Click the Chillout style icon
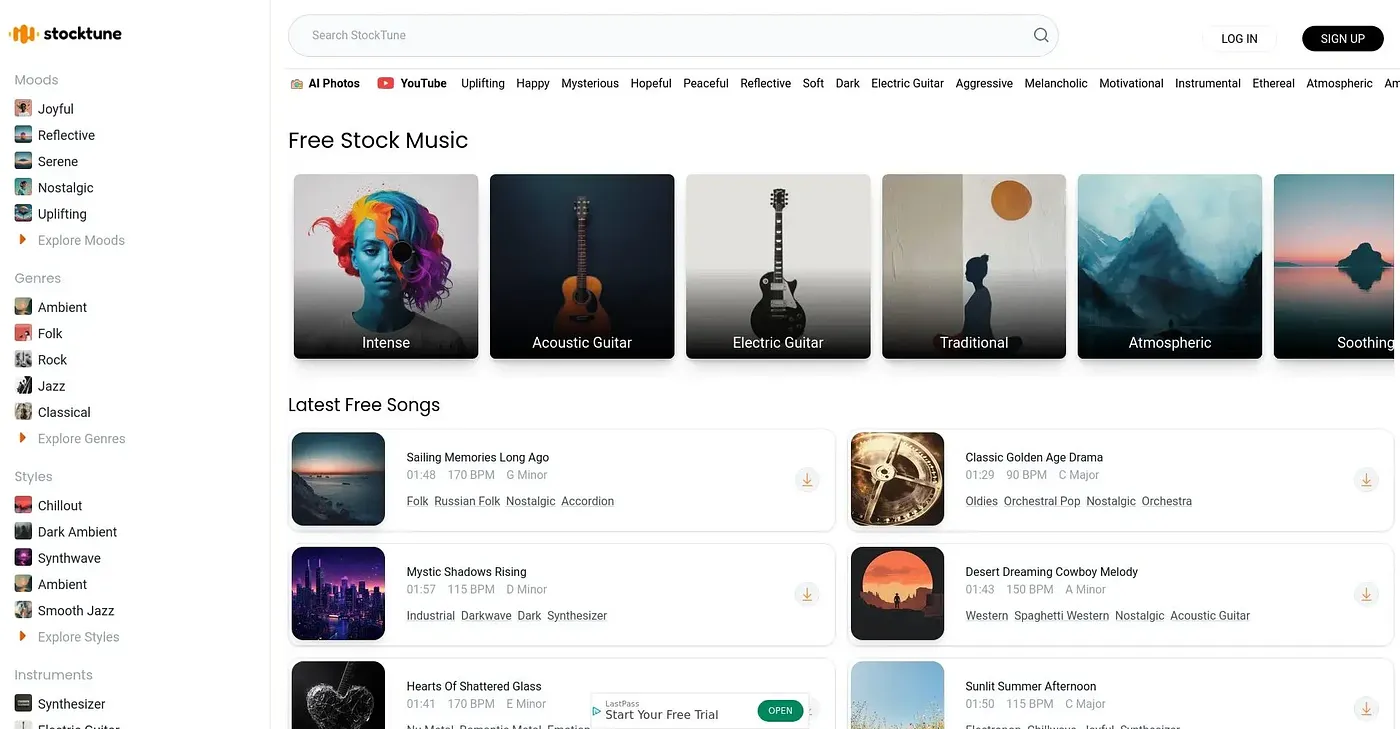Viewport: 1400px width, 729px height. tap(23, 505)
